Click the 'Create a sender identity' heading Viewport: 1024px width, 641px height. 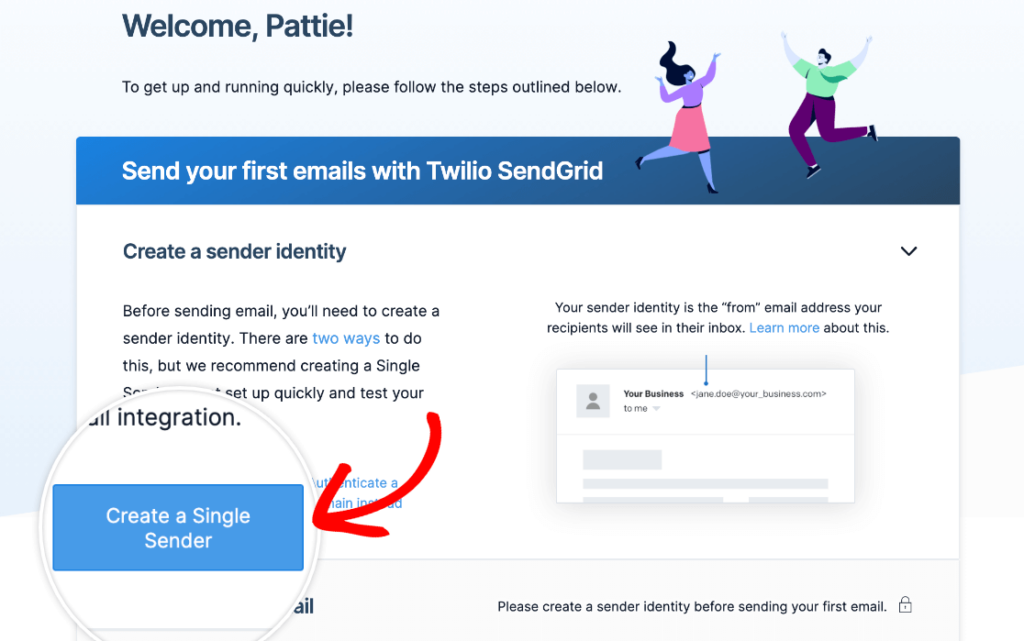click(234, 251)
